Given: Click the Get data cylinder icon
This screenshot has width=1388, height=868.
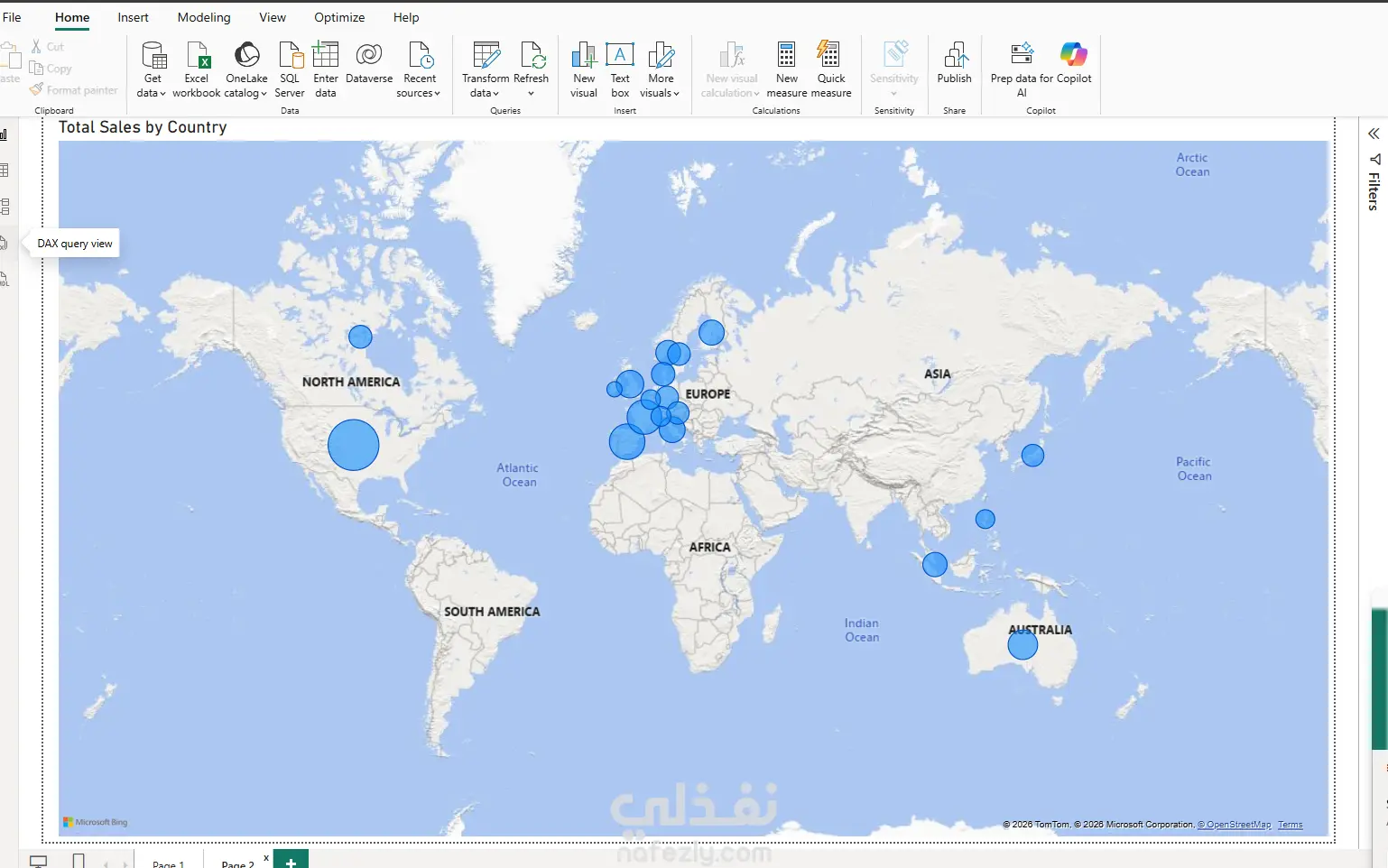Looking at the screenshot, I should [x=153, y=55].
